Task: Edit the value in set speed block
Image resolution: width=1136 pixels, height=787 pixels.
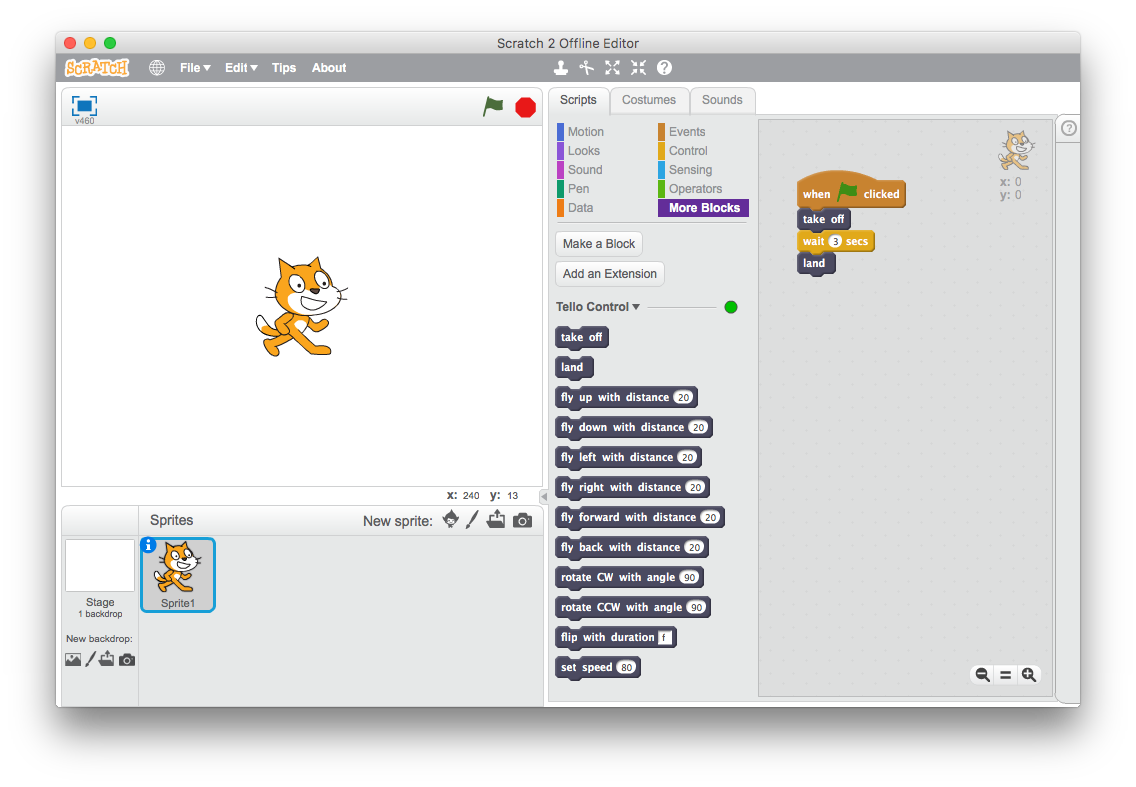Action: 627,667
